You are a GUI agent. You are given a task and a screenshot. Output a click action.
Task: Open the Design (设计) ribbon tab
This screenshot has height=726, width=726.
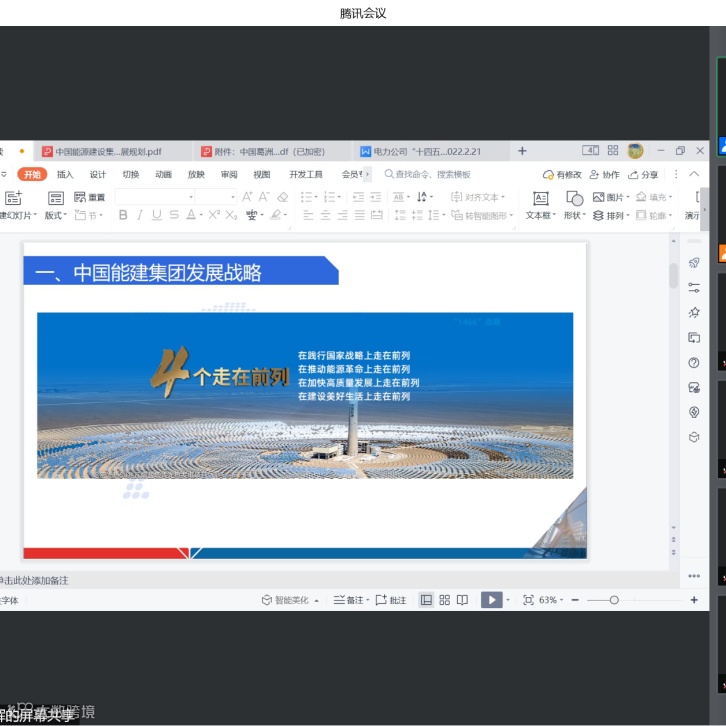pos(98,175)
